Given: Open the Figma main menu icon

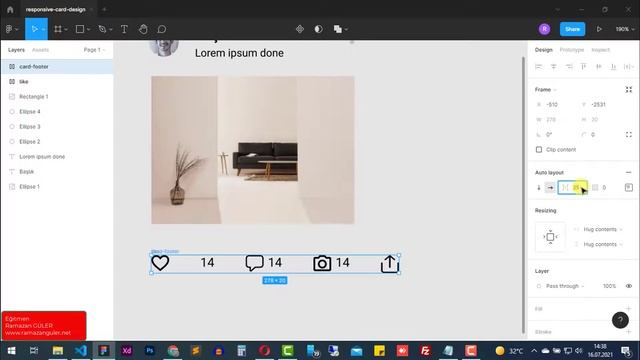Looking at the screenshot, I should tap(9, 29).
